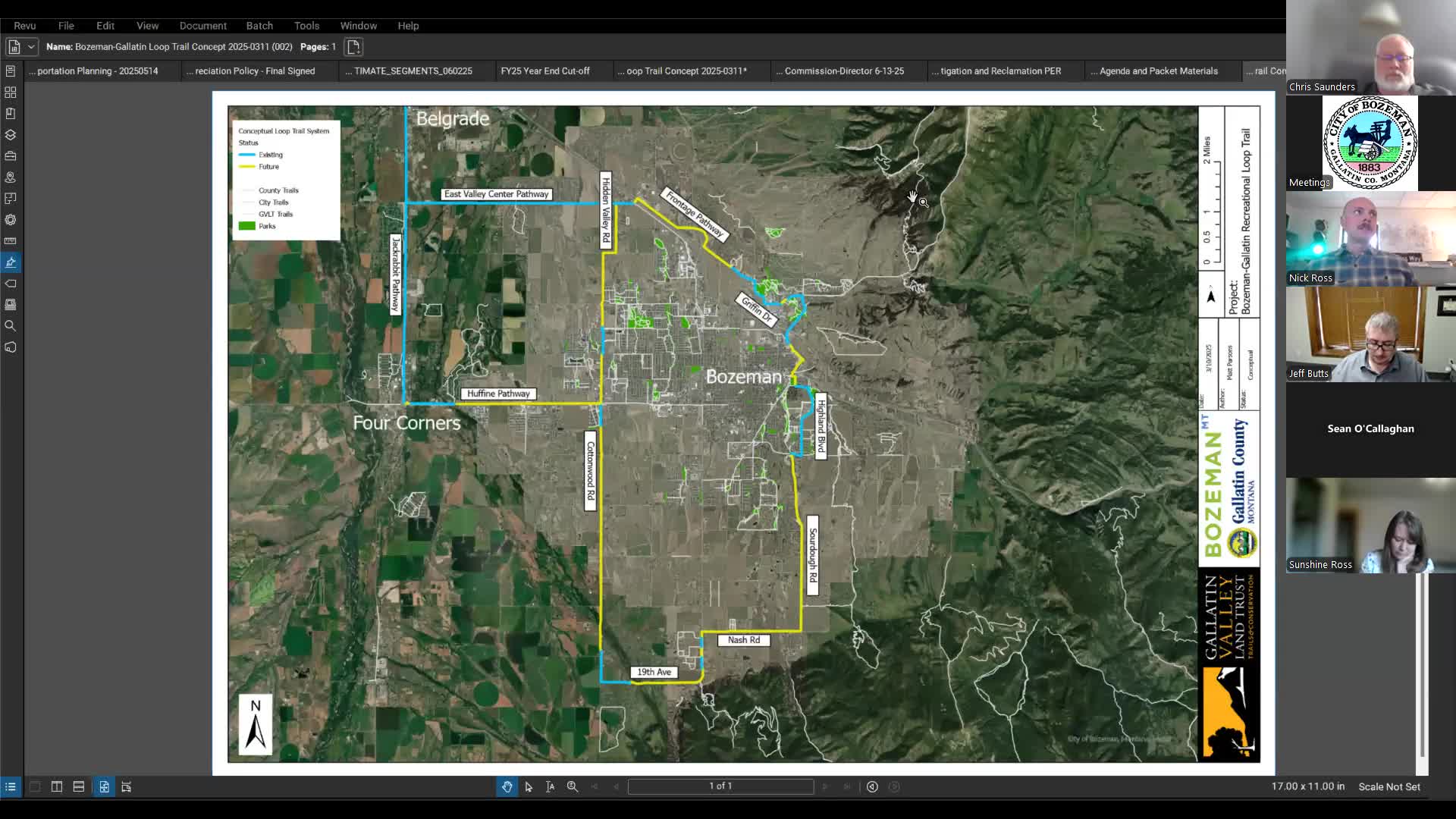Select the 'oop Trail Concept 2025-0311*' tab
The height and width of the screenshot is (819, 1456).
tap(691, 71)
